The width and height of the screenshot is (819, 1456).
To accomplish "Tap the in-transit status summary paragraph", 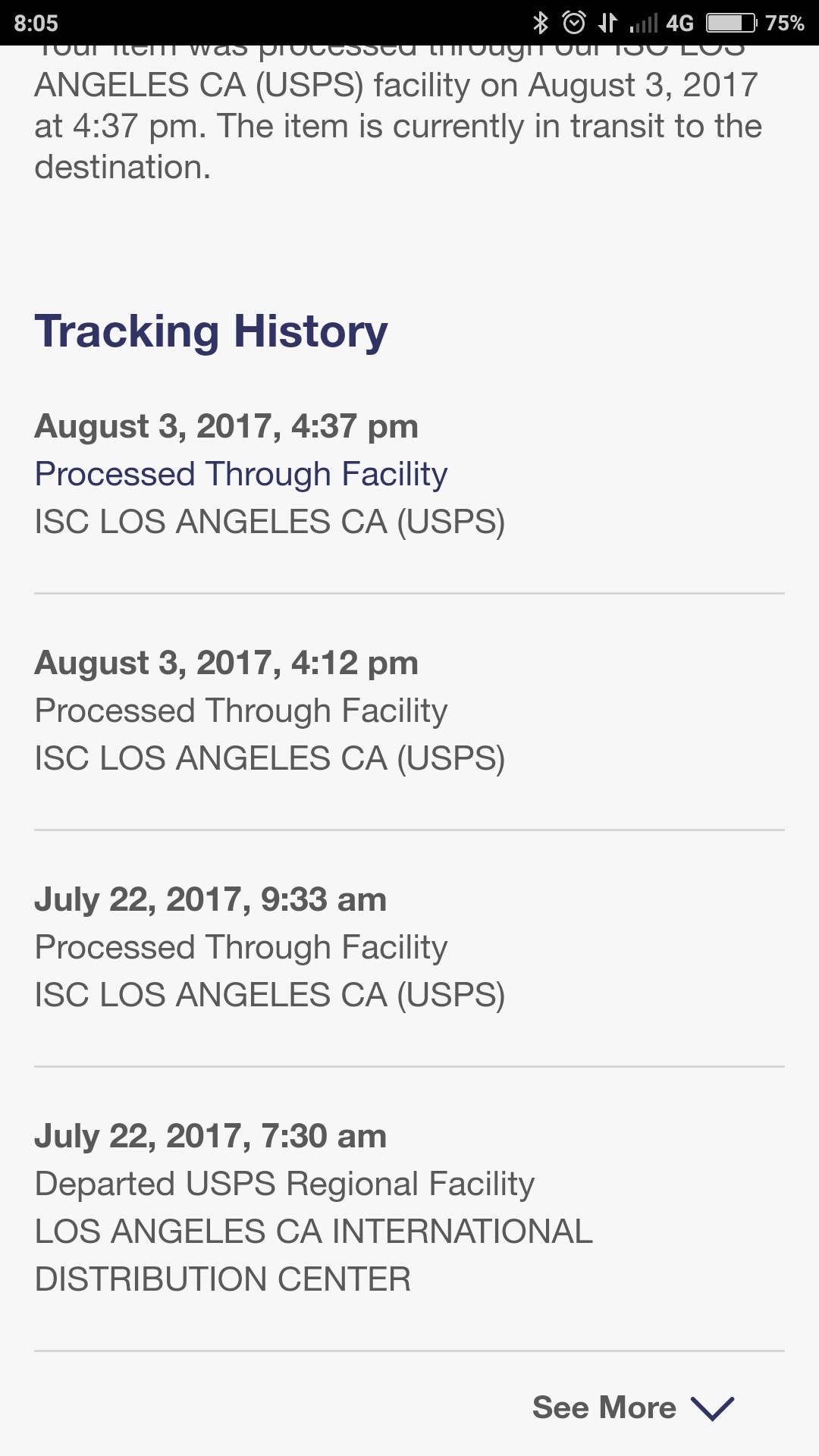I will pos(397,125).
